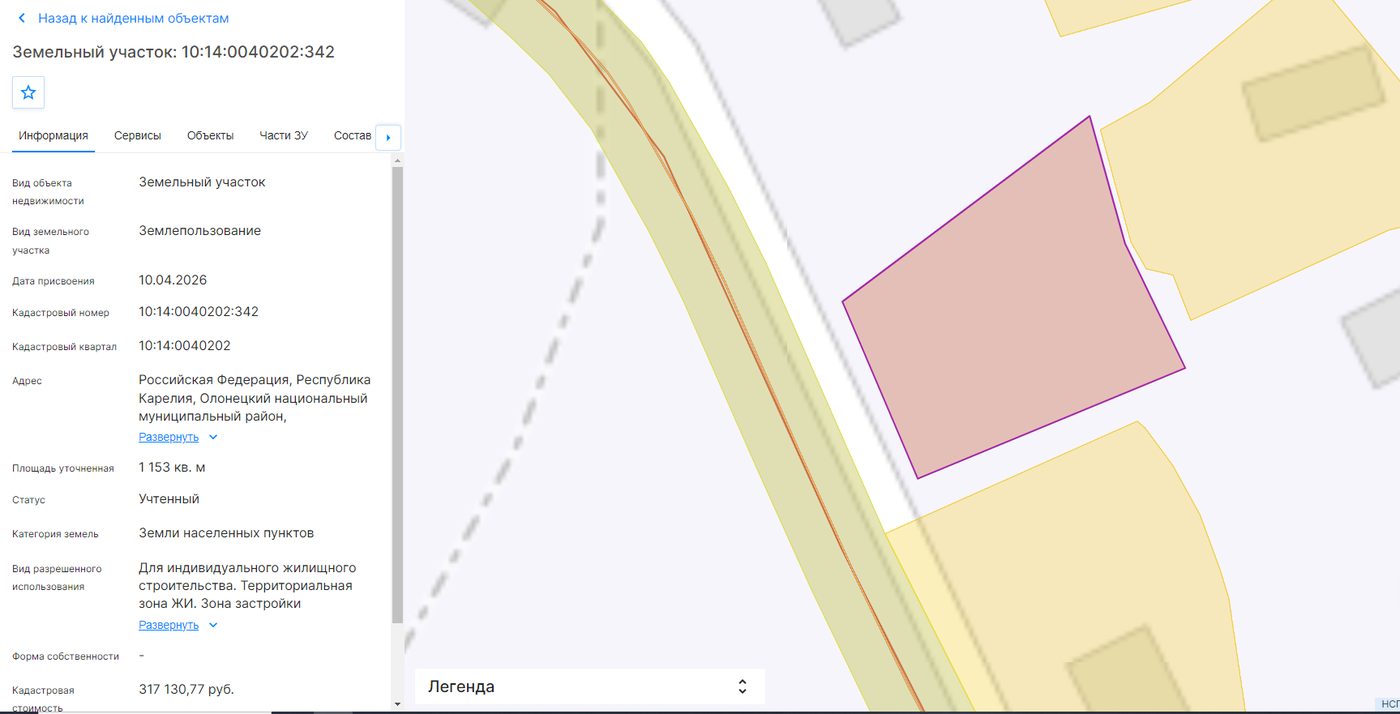Click scrollbar up arrow in info panel
Image resolution: width=1400 pixels, height=714 pixels.
point(398,160)
